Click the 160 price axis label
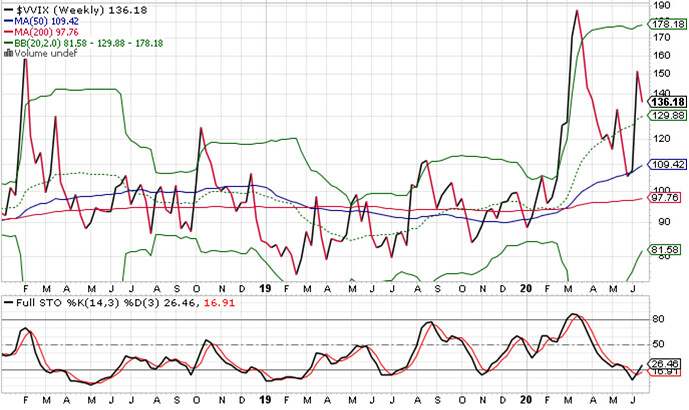689x410 pixels. pyautogui.click(x=662, y=55)
